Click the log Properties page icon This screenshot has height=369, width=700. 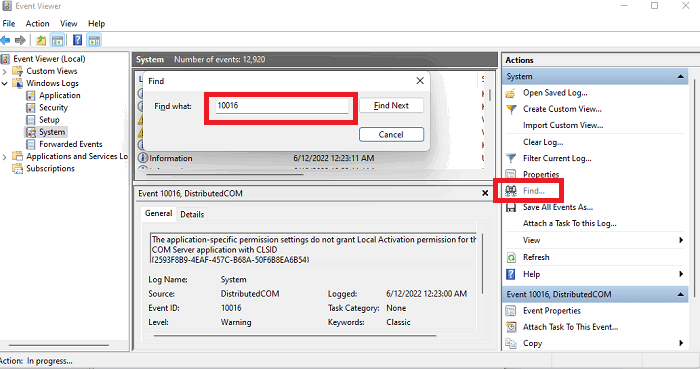(x=511, y=174)
